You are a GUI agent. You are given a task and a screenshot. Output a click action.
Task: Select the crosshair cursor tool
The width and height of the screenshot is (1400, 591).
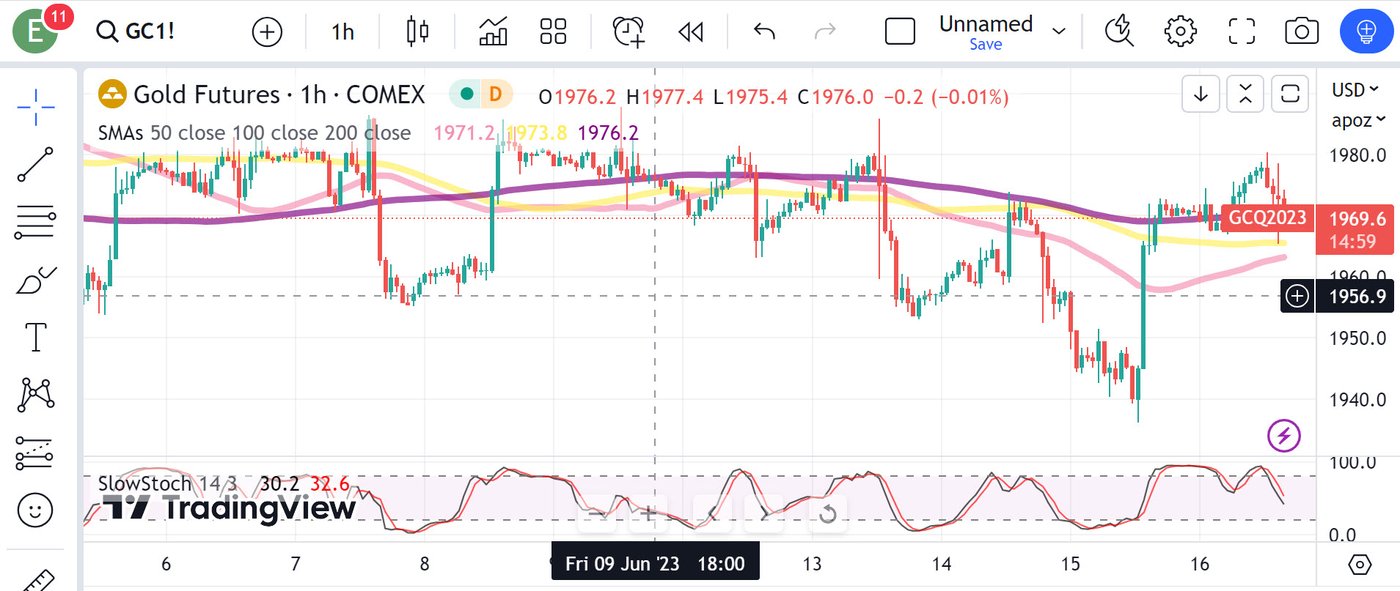(36, 107)
